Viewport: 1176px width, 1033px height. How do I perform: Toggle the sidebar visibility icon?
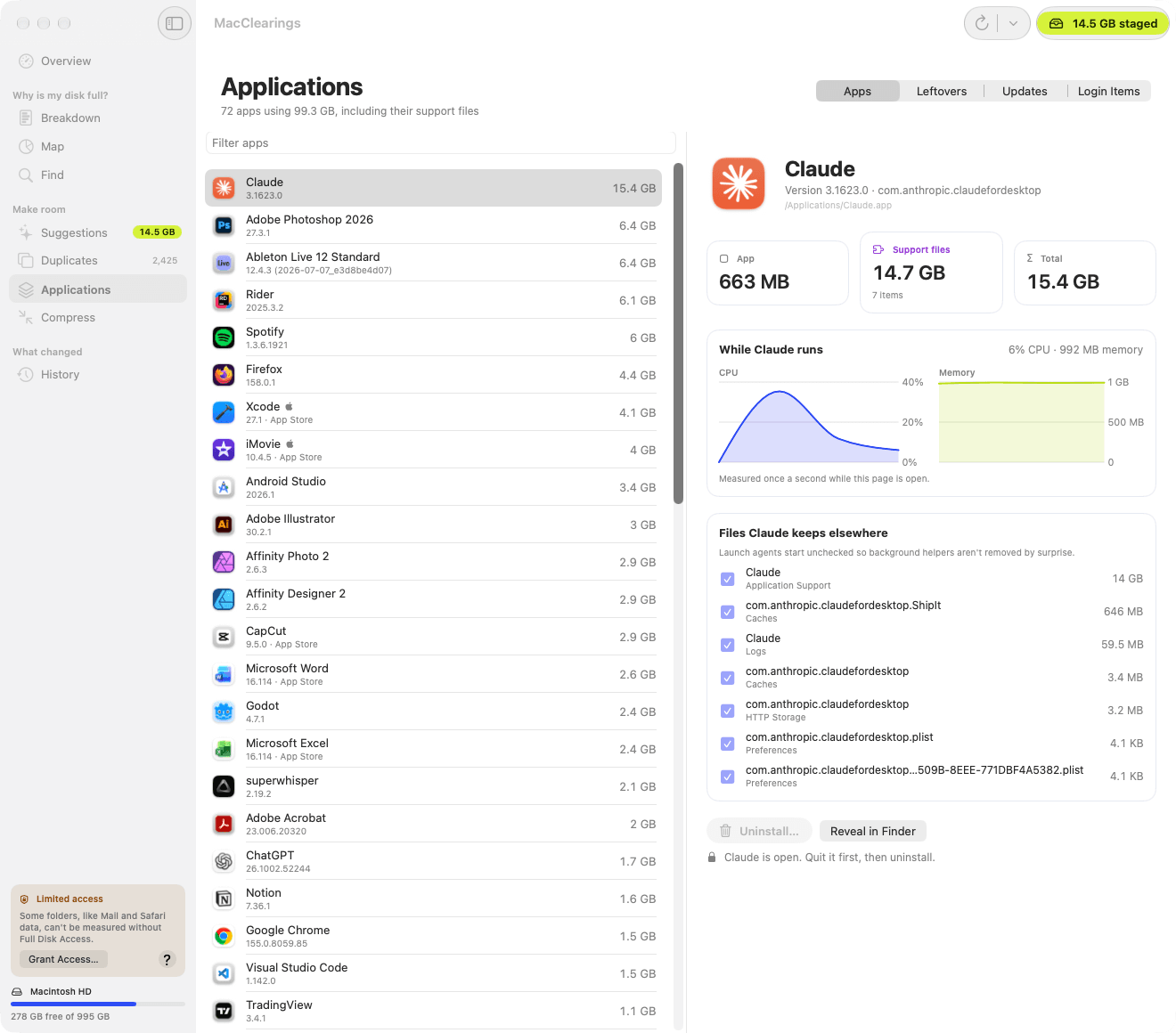[175, 23]
